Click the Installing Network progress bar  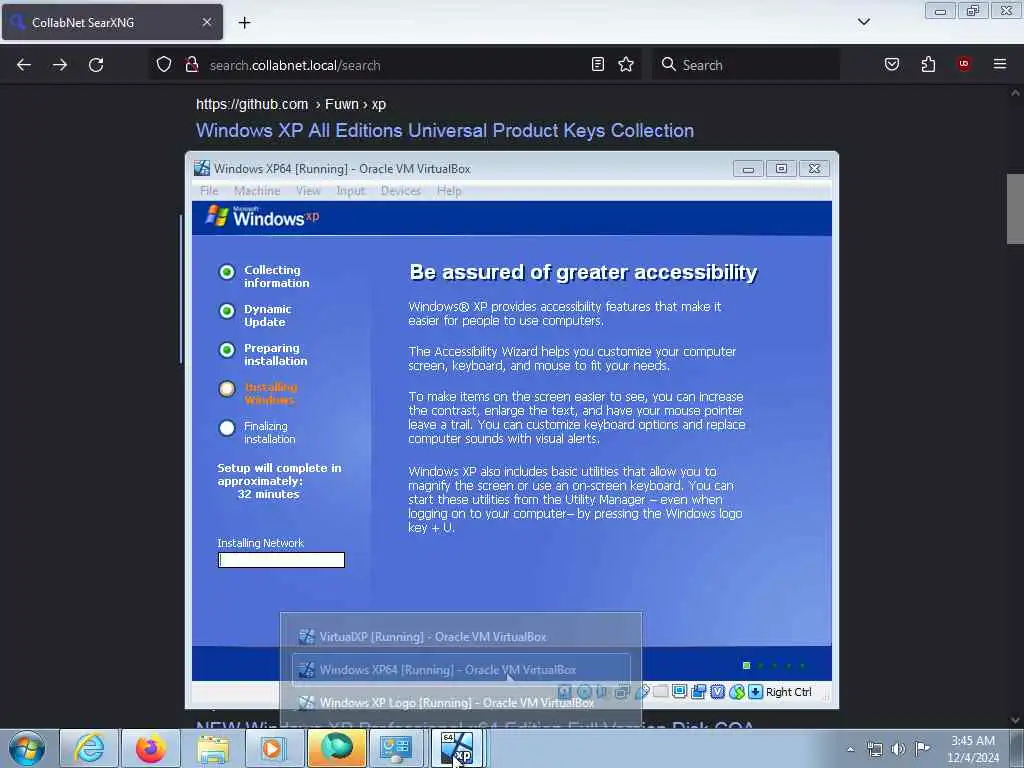[x=281, y=560]
